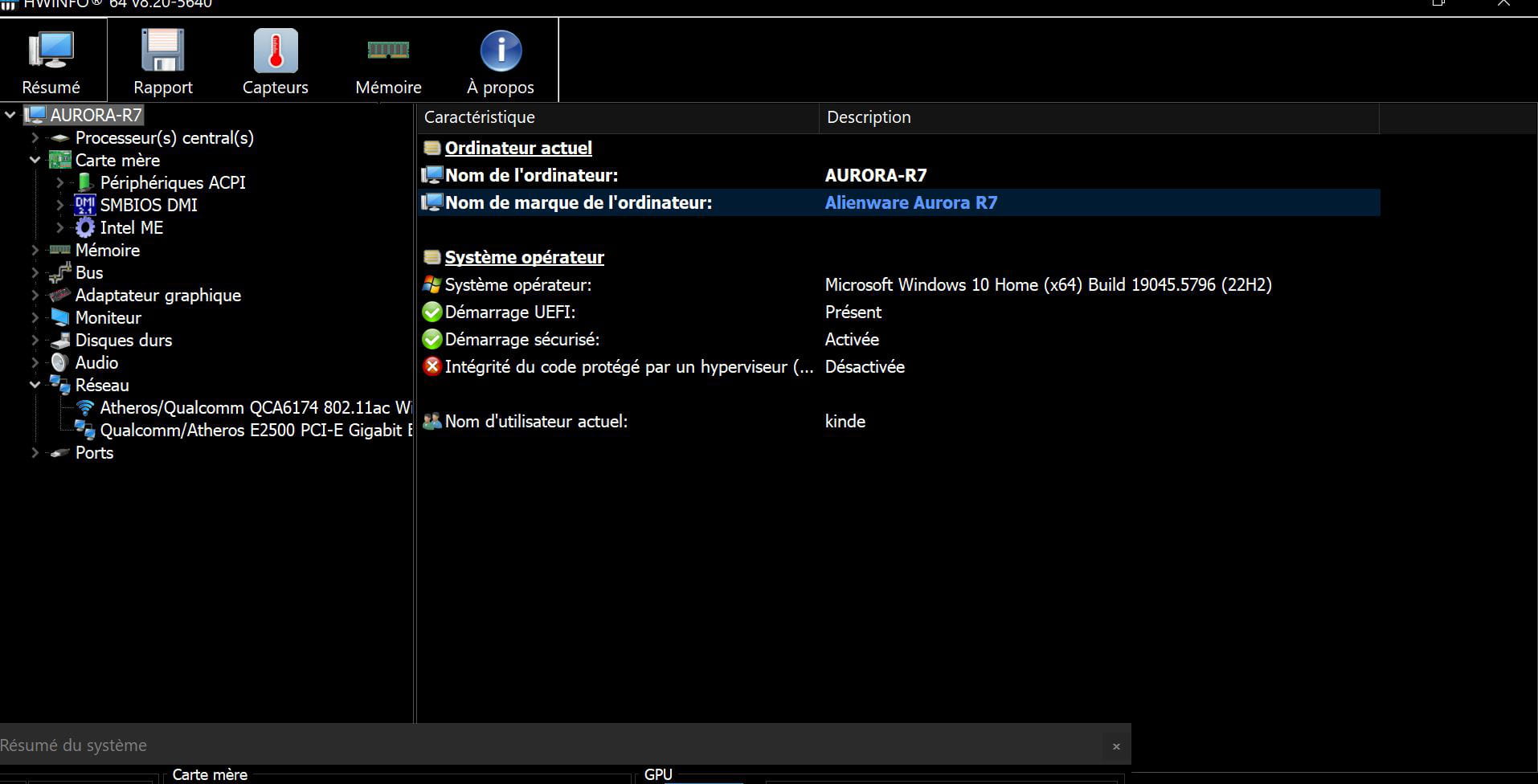The height and width of the screenshot is (784, 1538).
Task: Click the Carte mère motherboard icon
Action: pyautogui.click(x=60, y=160)
